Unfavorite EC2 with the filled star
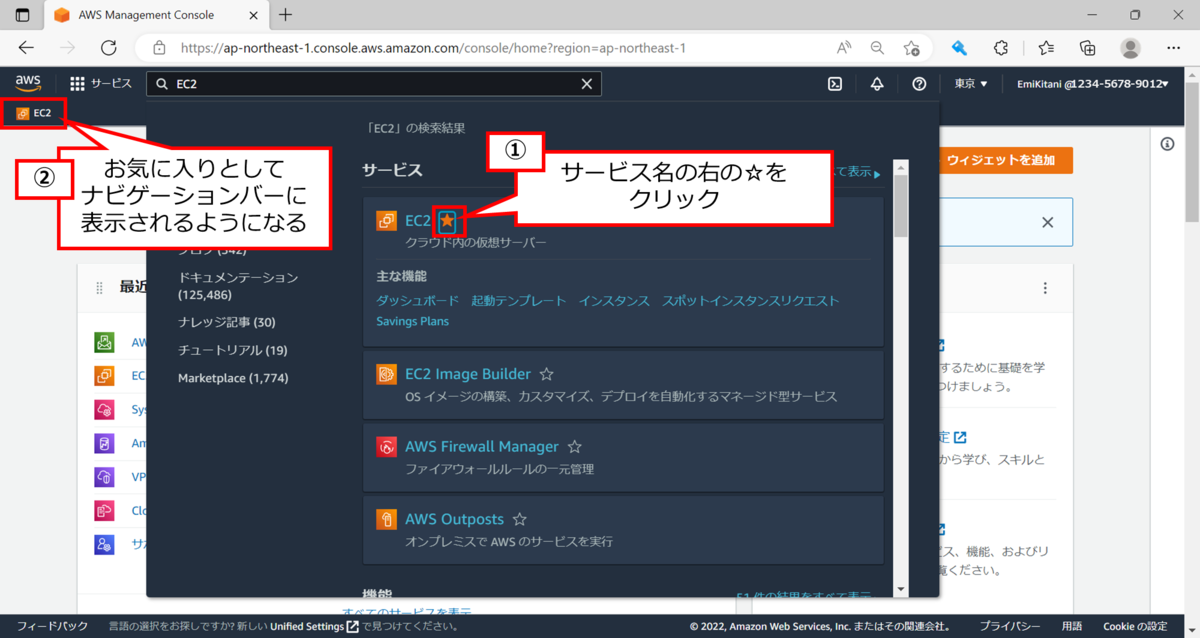Screen dimensions: 1200x638 point(447,220)
